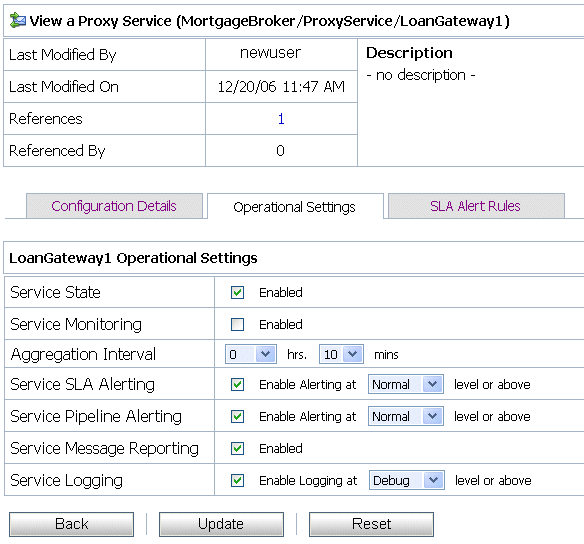Toggle the Service SLA Alerting checkbox
The width and height of the screenshot is (584, 544).
tap(237, 384)
